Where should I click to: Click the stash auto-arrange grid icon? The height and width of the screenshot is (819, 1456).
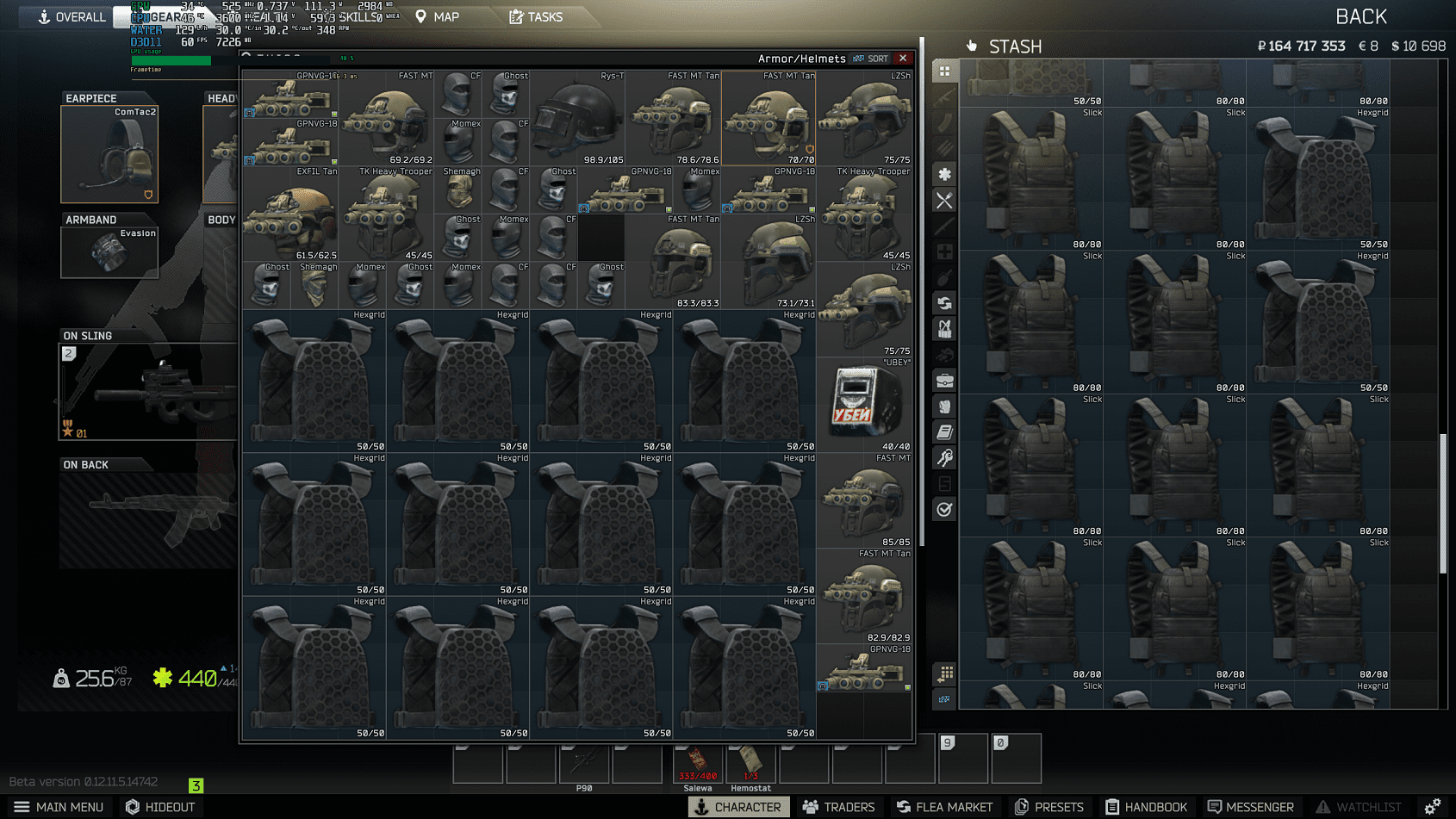click(x=945, y=673)
